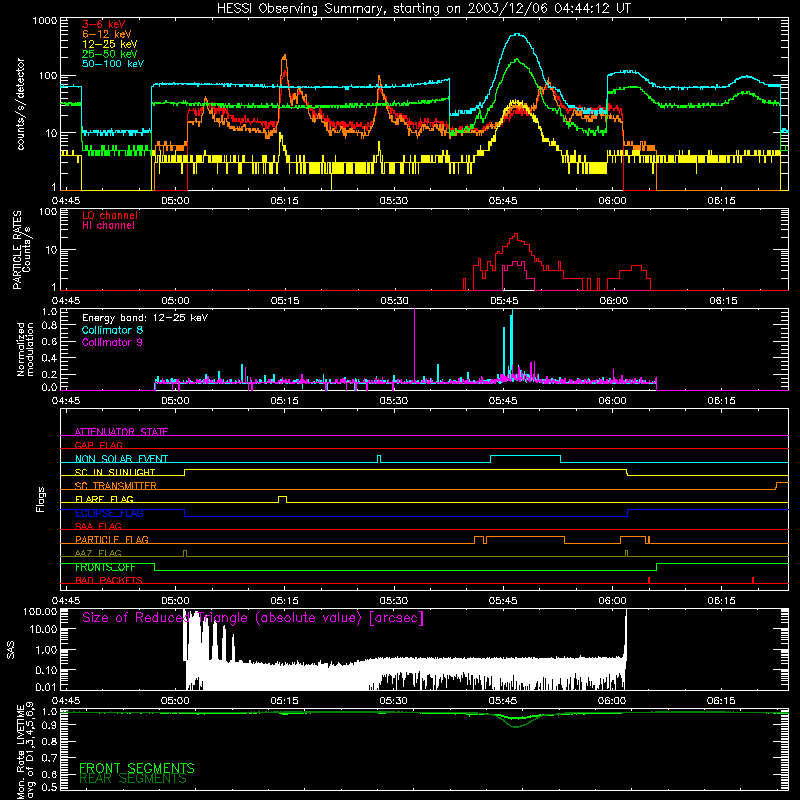Click the Normalized modulation axis label
The width and height of the screenshot is (800, 800).
[x=25, y=349]
